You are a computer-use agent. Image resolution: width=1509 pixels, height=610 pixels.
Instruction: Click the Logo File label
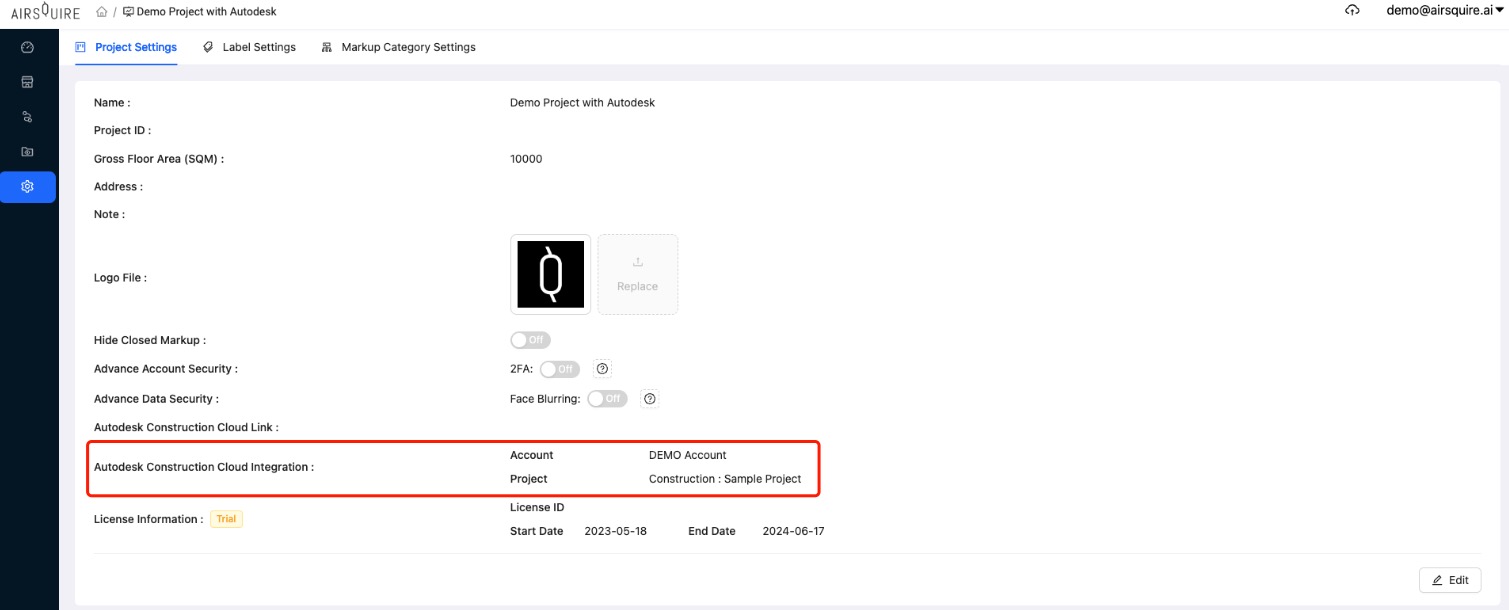pos(120,278)
